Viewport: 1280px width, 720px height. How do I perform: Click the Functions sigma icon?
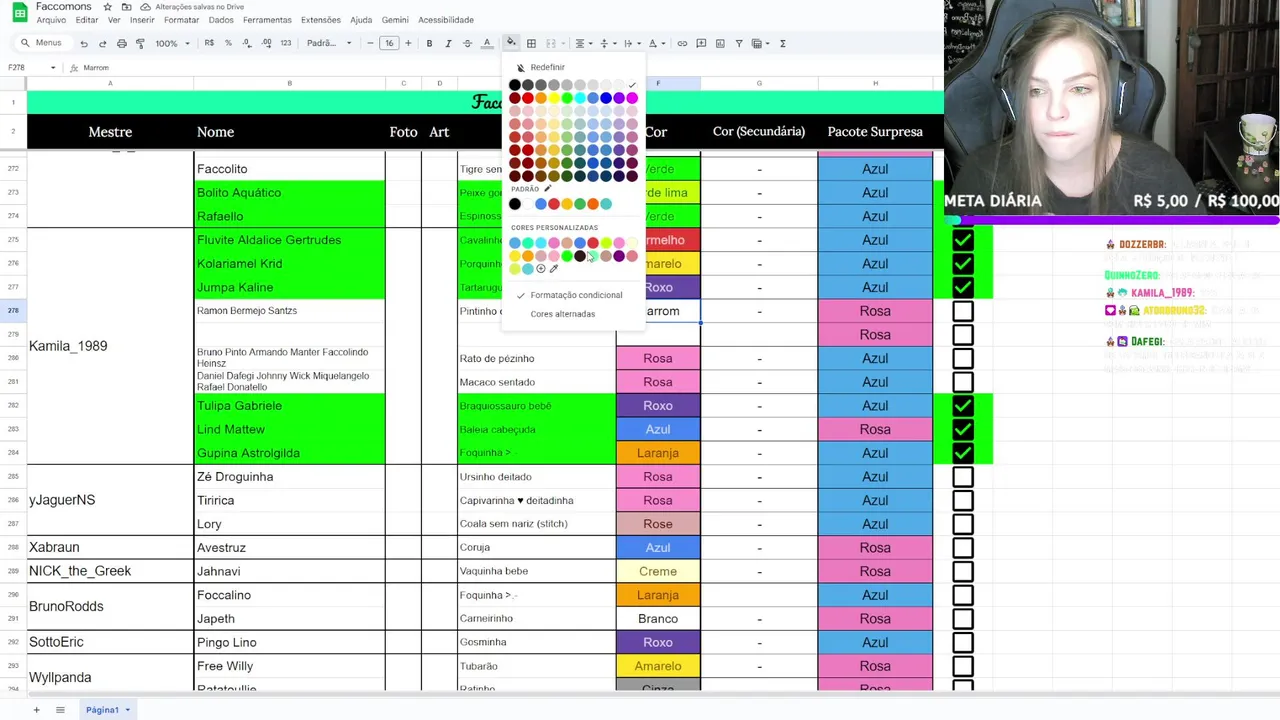(x=782, y=43)
